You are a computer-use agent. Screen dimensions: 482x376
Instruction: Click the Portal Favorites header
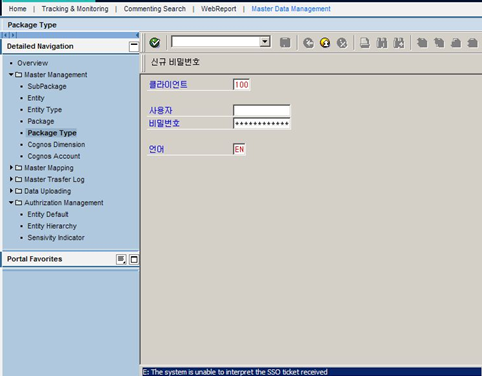[35, 259]
